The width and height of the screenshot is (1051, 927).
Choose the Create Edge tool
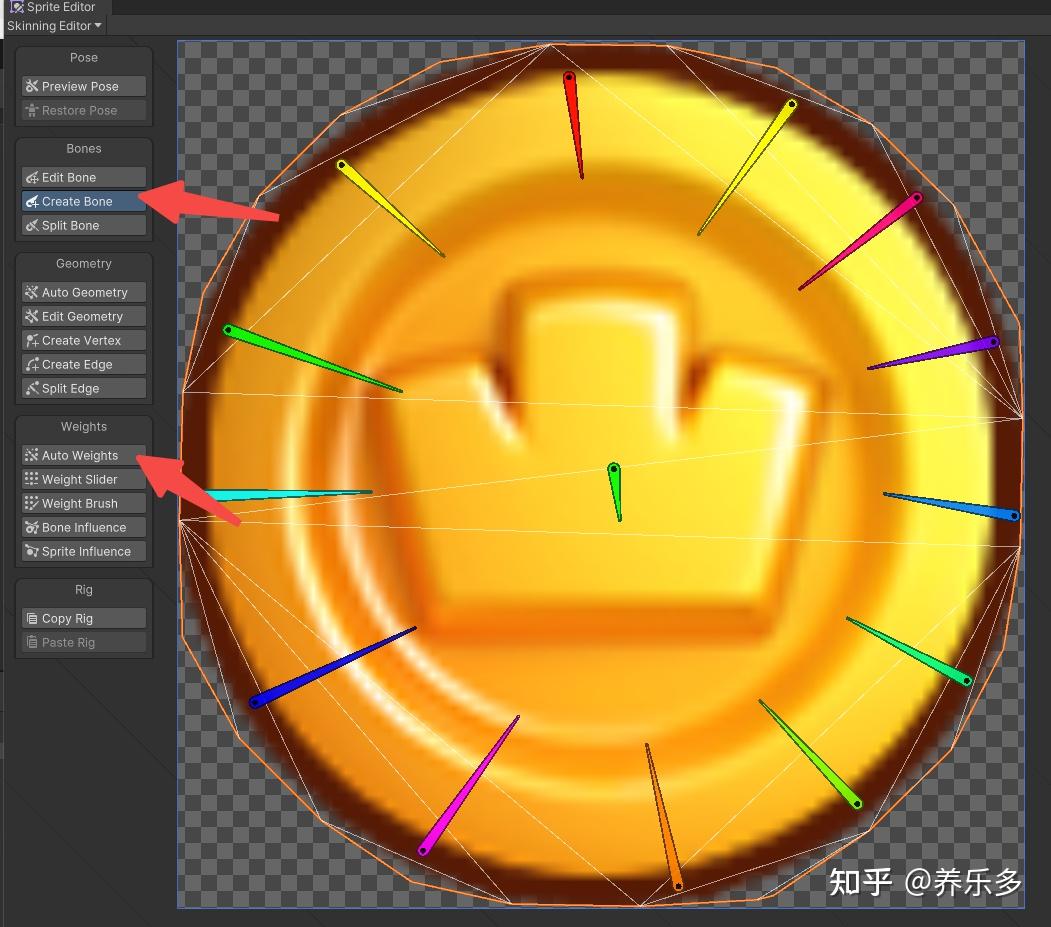click(x=84, y=365)
